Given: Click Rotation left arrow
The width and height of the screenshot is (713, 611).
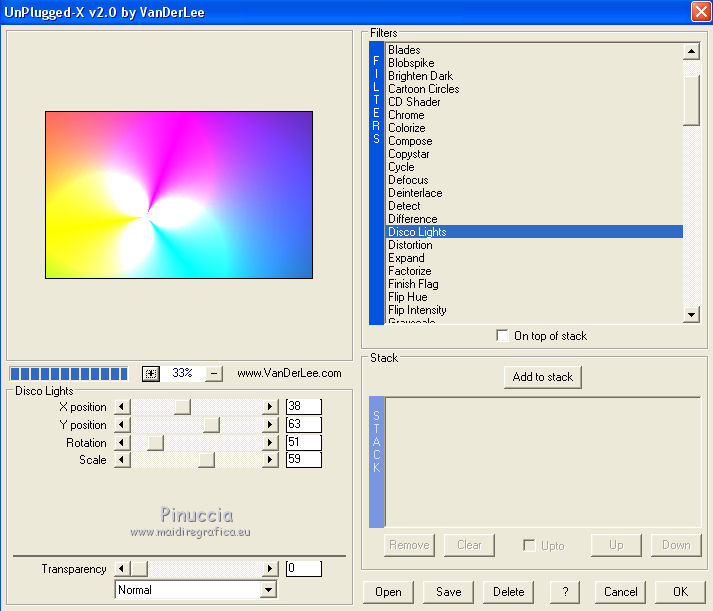Looking at the screenshot, I should tap(122, 442).
